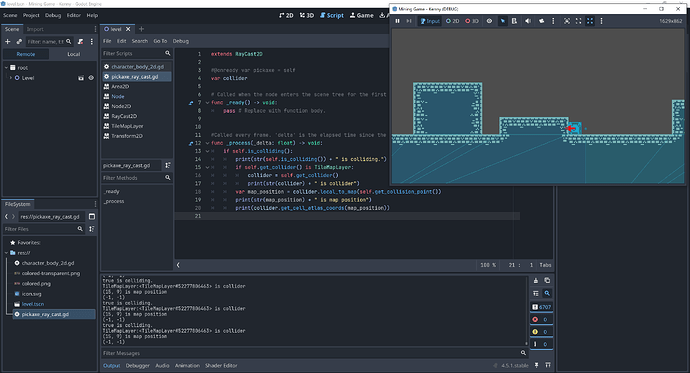Viewport: 690px width, 373px height.
Task: Add a new scene tab with plus
Action: (x=141, y=29)
